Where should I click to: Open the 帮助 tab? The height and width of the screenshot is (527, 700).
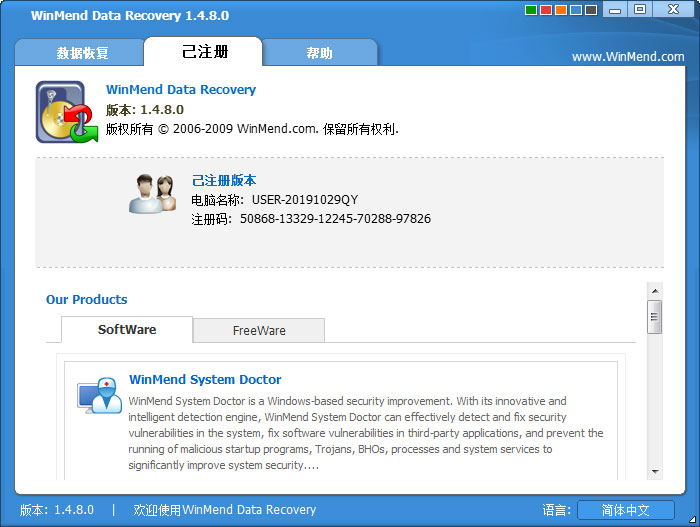pyautogui.click(x=320, y=53)
